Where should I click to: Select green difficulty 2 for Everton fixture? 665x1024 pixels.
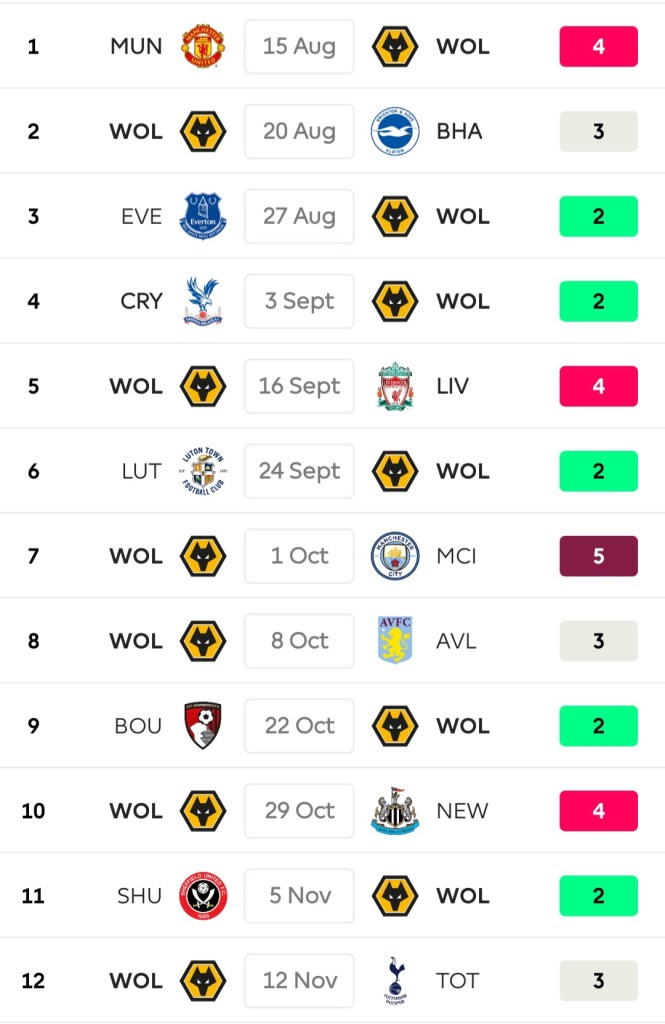pyautogui.click(x=598, y=216)
